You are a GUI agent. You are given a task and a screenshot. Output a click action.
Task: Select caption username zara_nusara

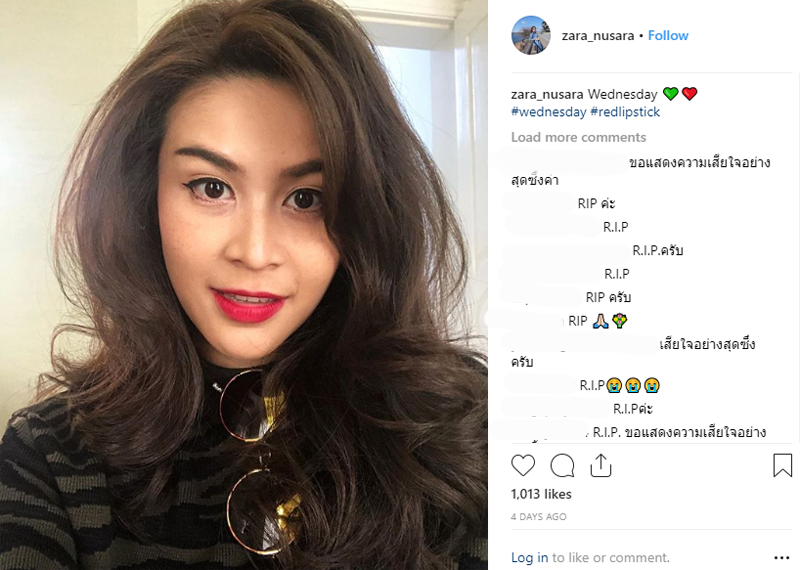point(547,94)
